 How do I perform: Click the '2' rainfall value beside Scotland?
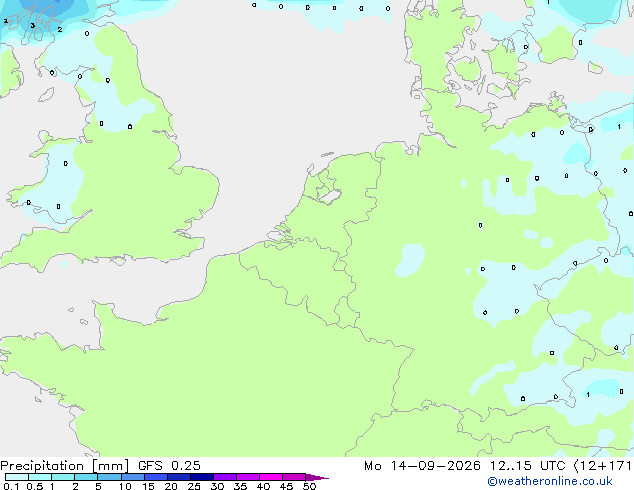pos(60,30)
